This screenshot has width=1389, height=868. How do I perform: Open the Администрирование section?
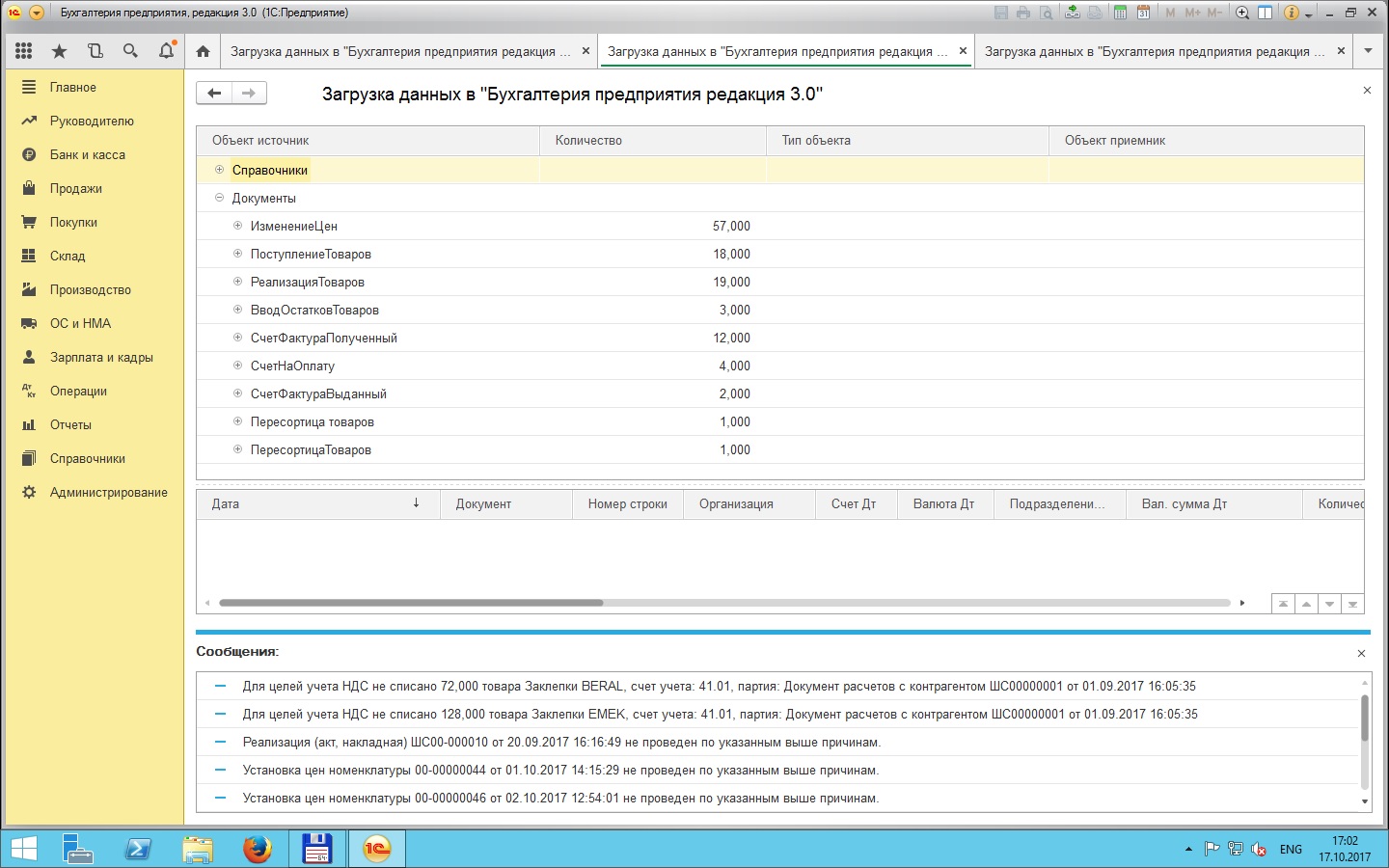coord(94,492)
